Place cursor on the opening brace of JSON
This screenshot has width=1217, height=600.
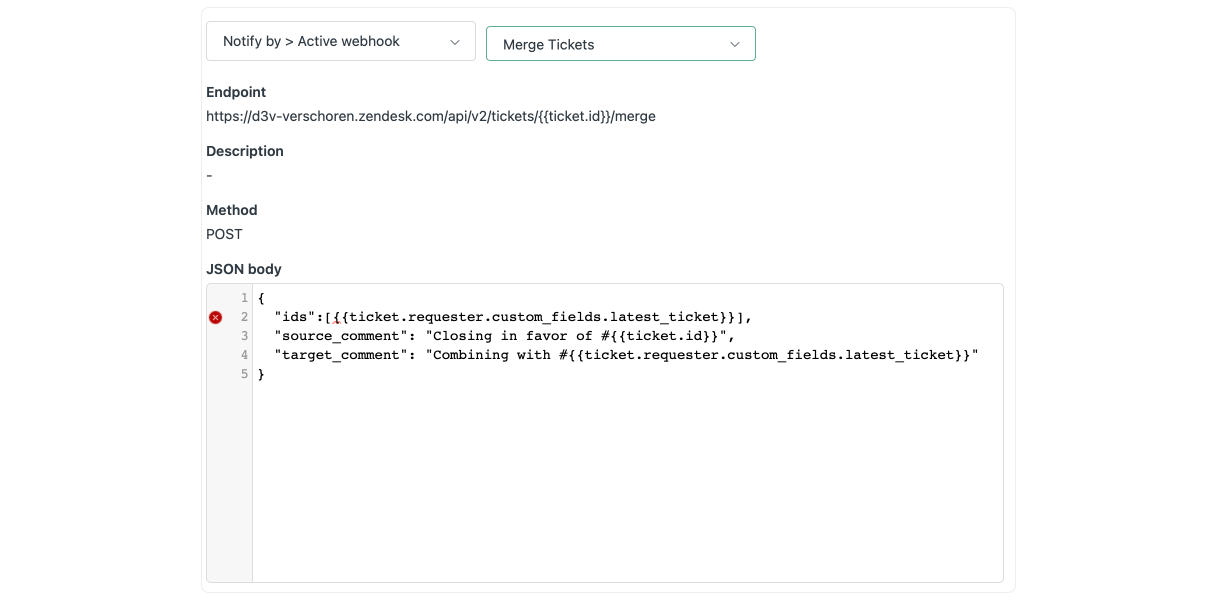coord(261,298)
